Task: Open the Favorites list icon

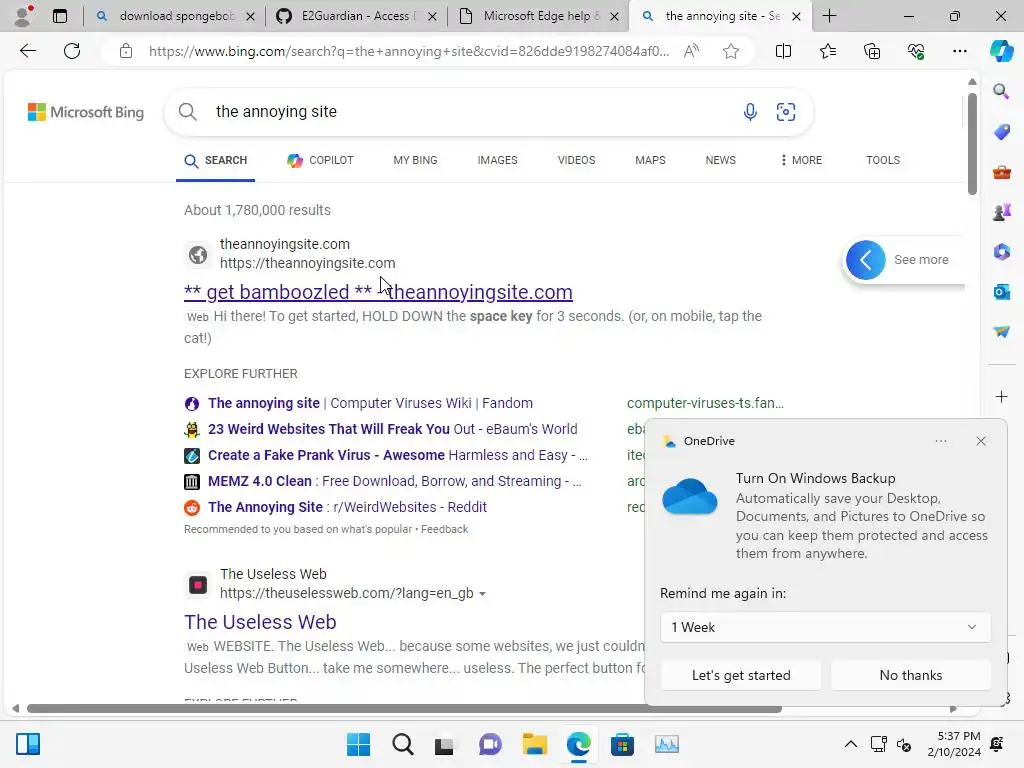Action: pos(827,51)
